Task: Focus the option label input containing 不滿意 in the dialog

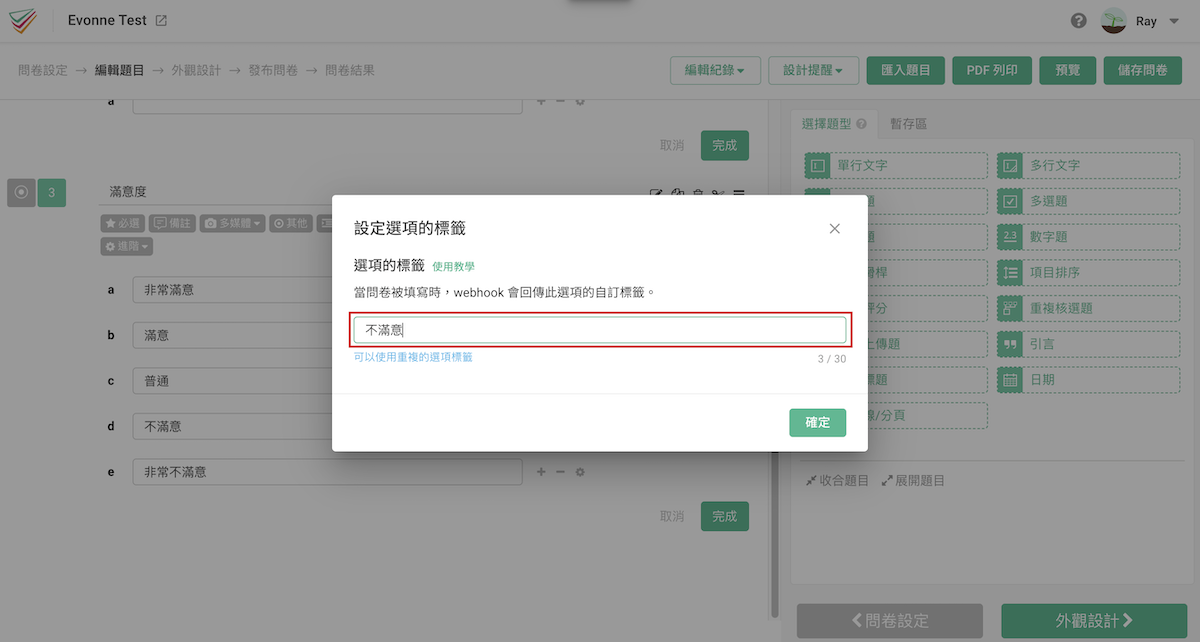Action: click(600, 330)
